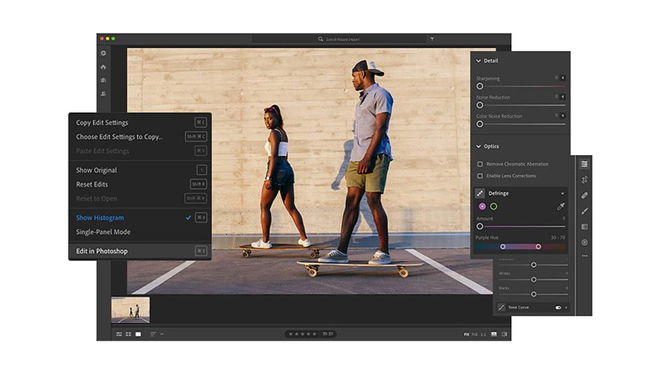
Task: Open the Home icon in left sidebar
Action: click(x=104, y=67)
